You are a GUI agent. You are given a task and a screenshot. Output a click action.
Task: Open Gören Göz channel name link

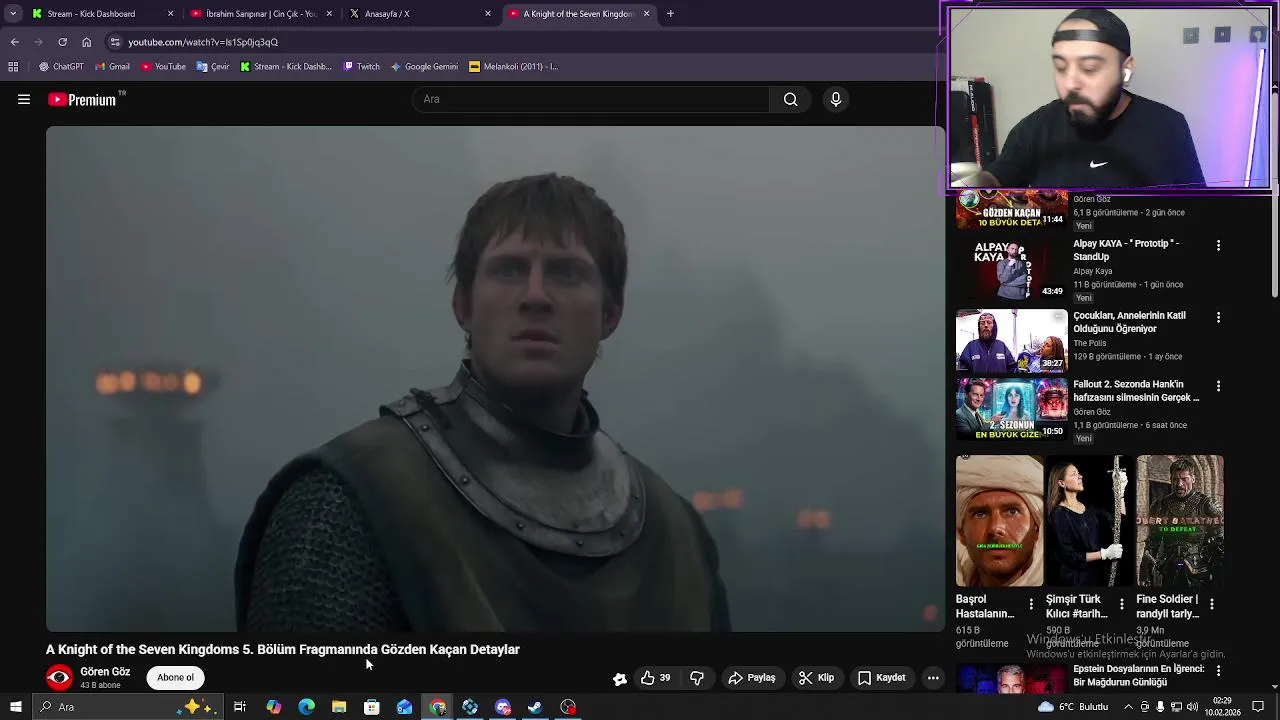point(105,672)
